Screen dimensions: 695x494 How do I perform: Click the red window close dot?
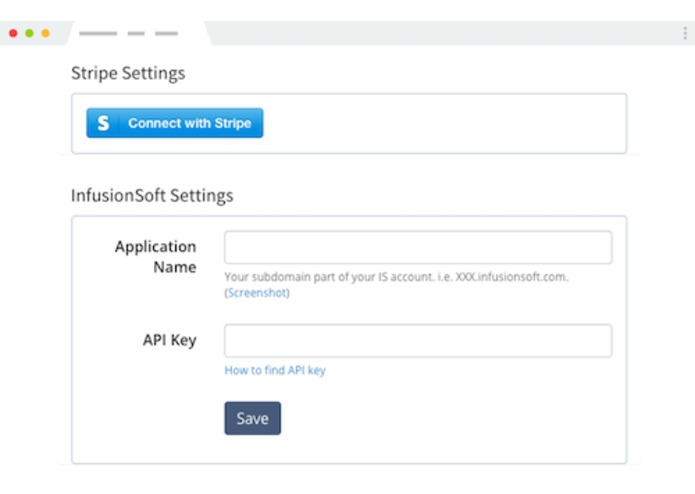(x=13, y=33)
